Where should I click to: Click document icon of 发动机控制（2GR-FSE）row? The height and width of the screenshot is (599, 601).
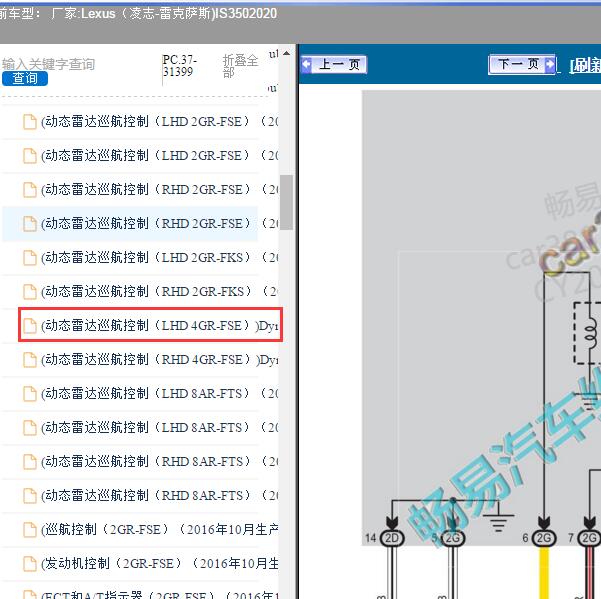30,564
